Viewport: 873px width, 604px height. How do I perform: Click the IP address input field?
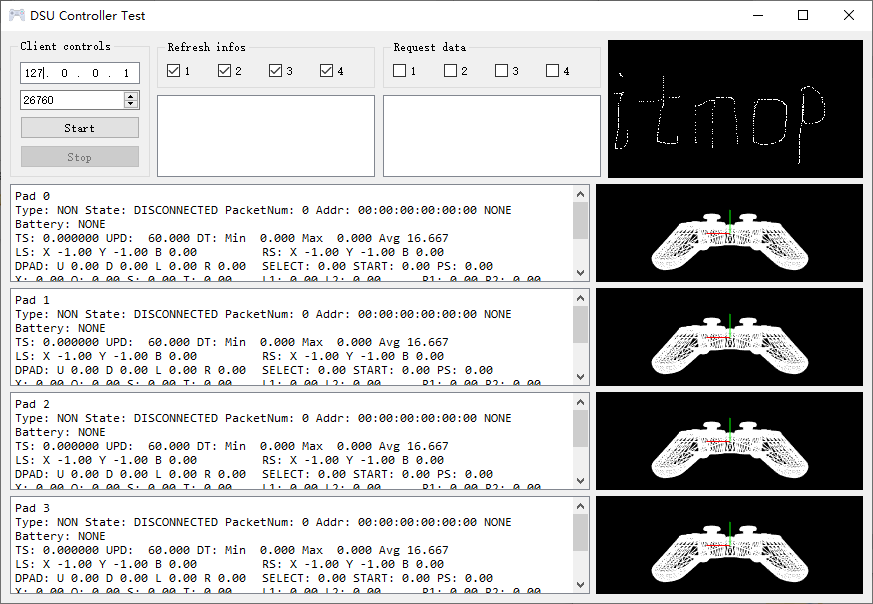tap(80, 73)
